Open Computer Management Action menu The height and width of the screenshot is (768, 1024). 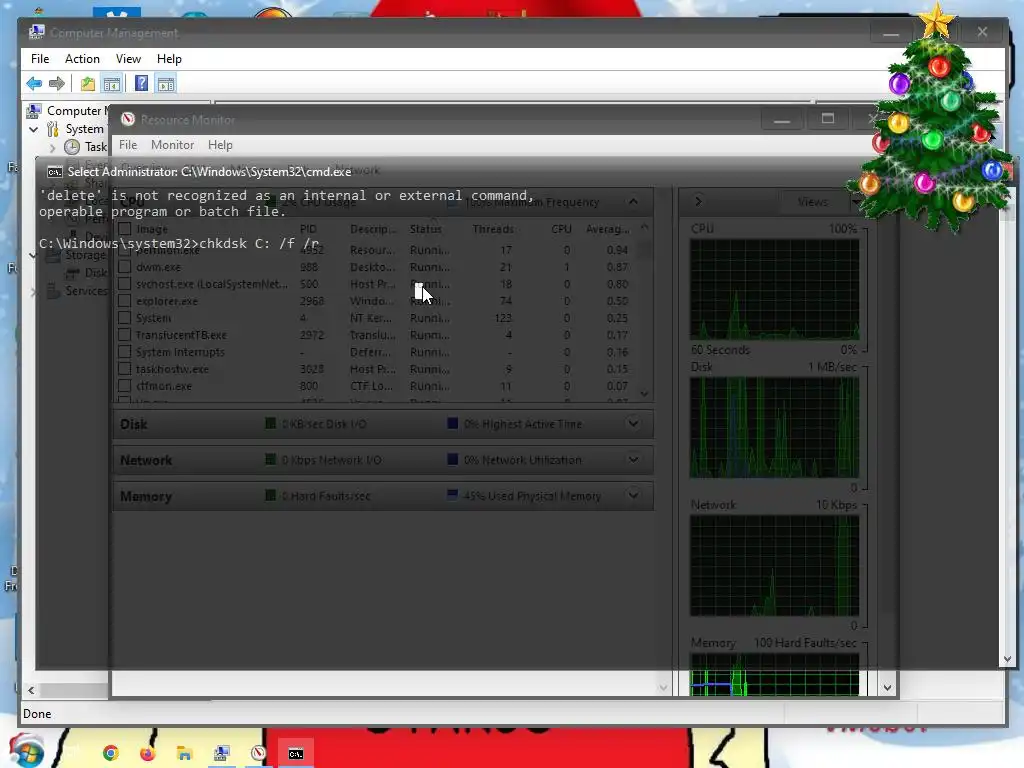tap(82, 59)
